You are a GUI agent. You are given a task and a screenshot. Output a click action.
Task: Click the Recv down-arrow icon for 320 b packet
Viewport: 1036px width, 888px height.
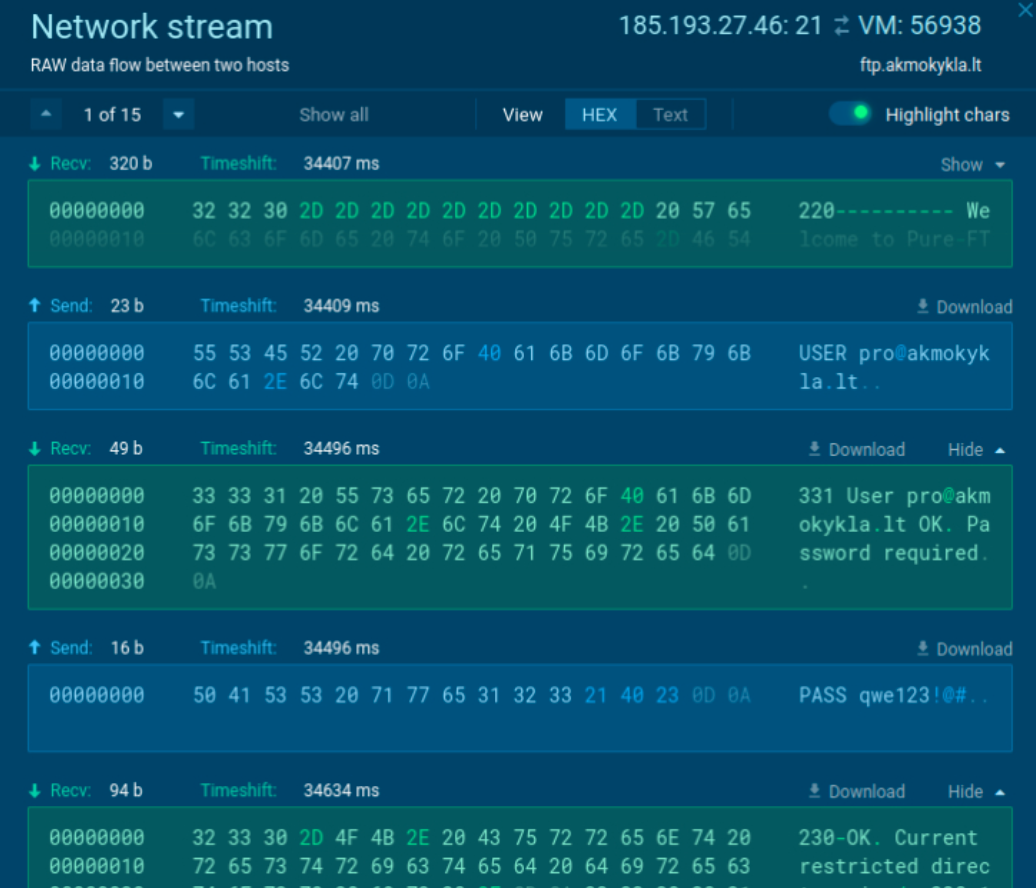pyautogui.click(x=35, y=163)
